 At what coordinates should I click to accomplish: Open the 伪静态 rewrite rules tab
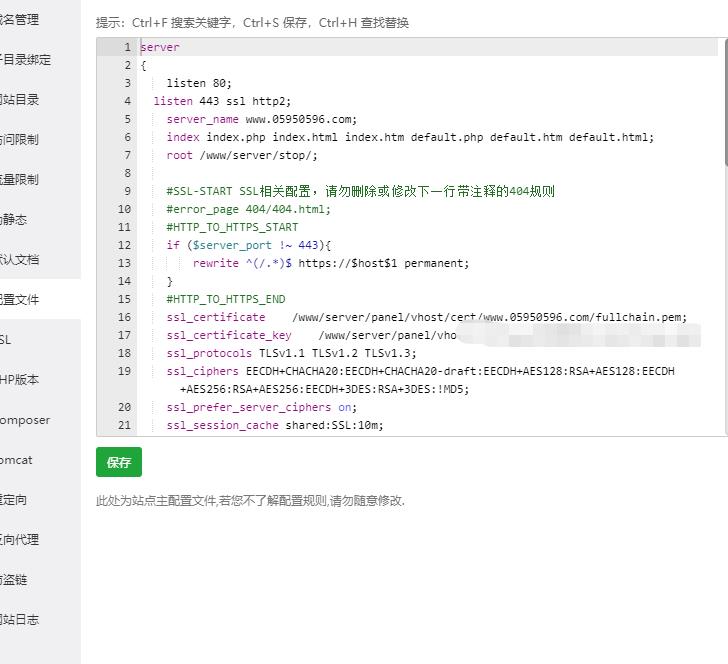coord(40,219)
